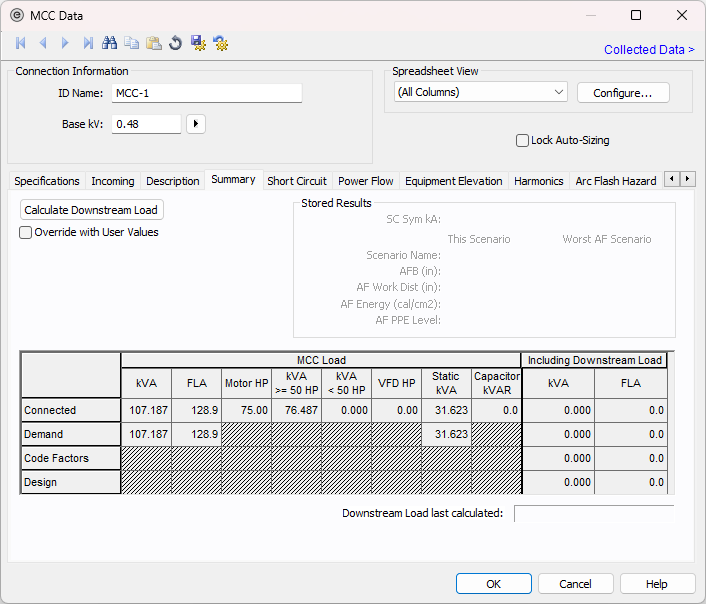Expand Base kV arrow button

196,124
